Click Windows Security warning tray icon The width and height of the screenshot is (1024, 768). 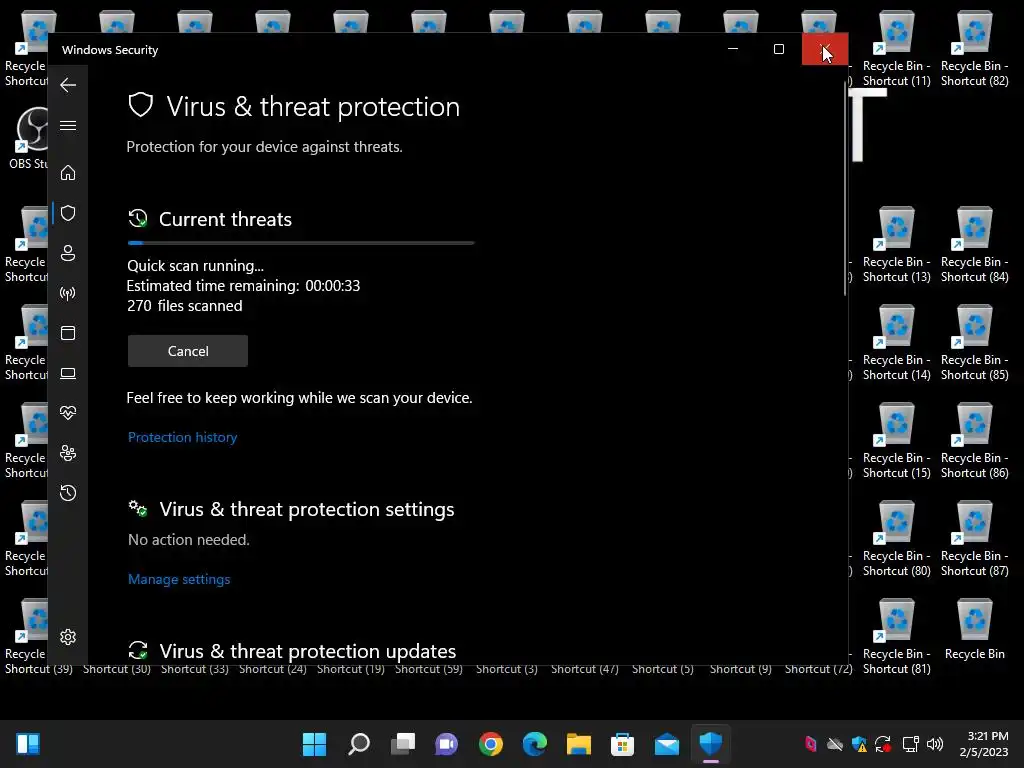coord(859,744)
